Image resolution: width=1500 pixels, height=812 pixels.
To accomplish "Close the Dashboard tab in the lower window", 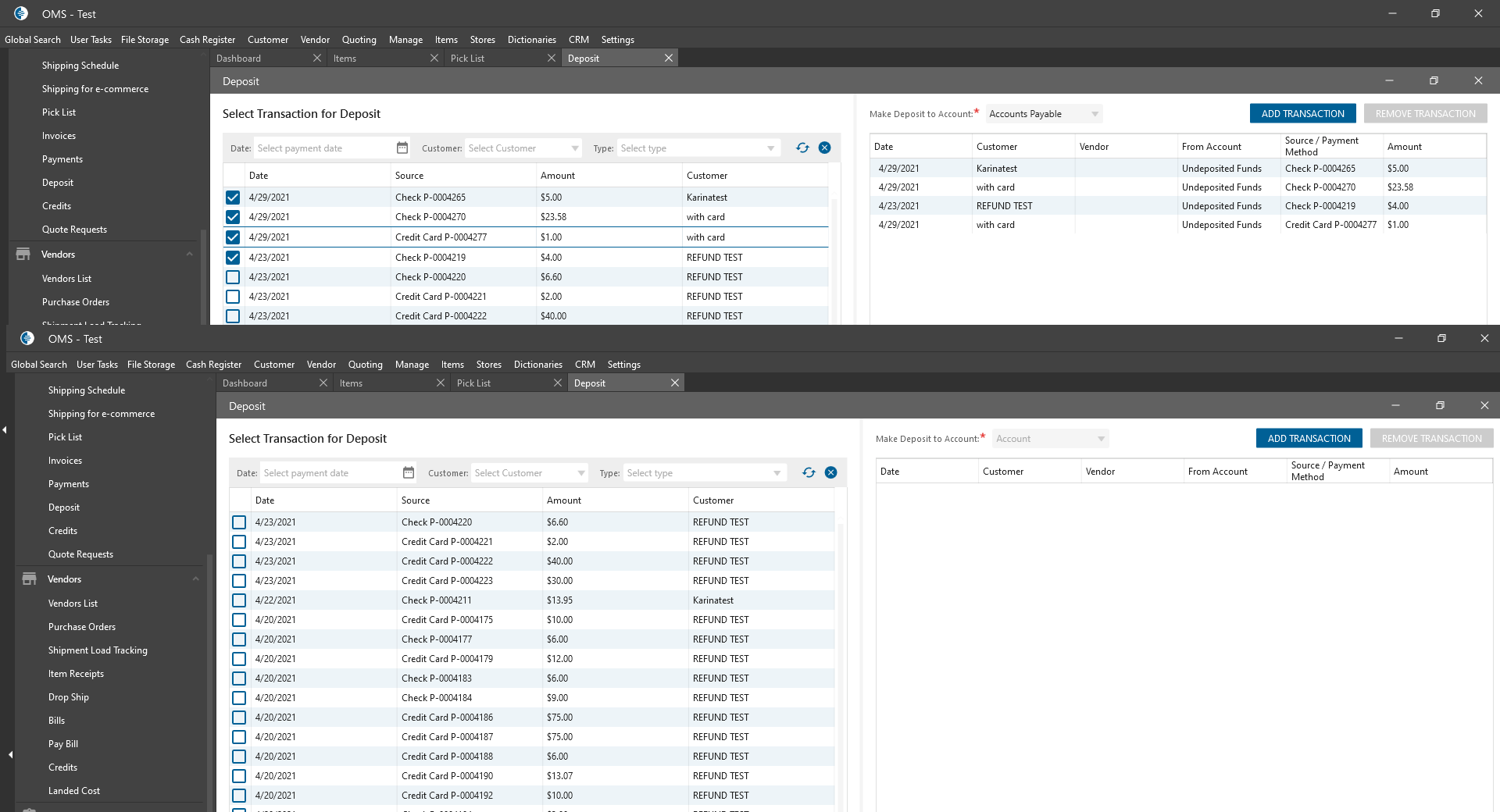I will 323,383.
